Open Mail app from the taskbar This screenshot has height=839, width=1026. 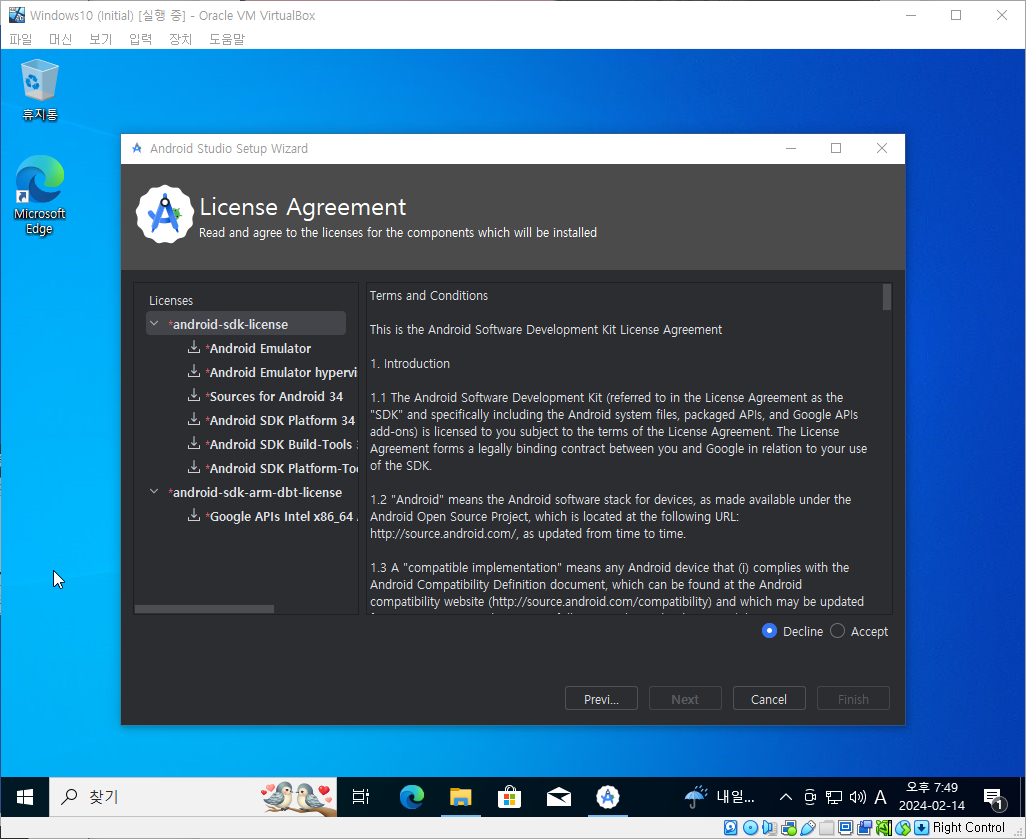pos(558,796)
